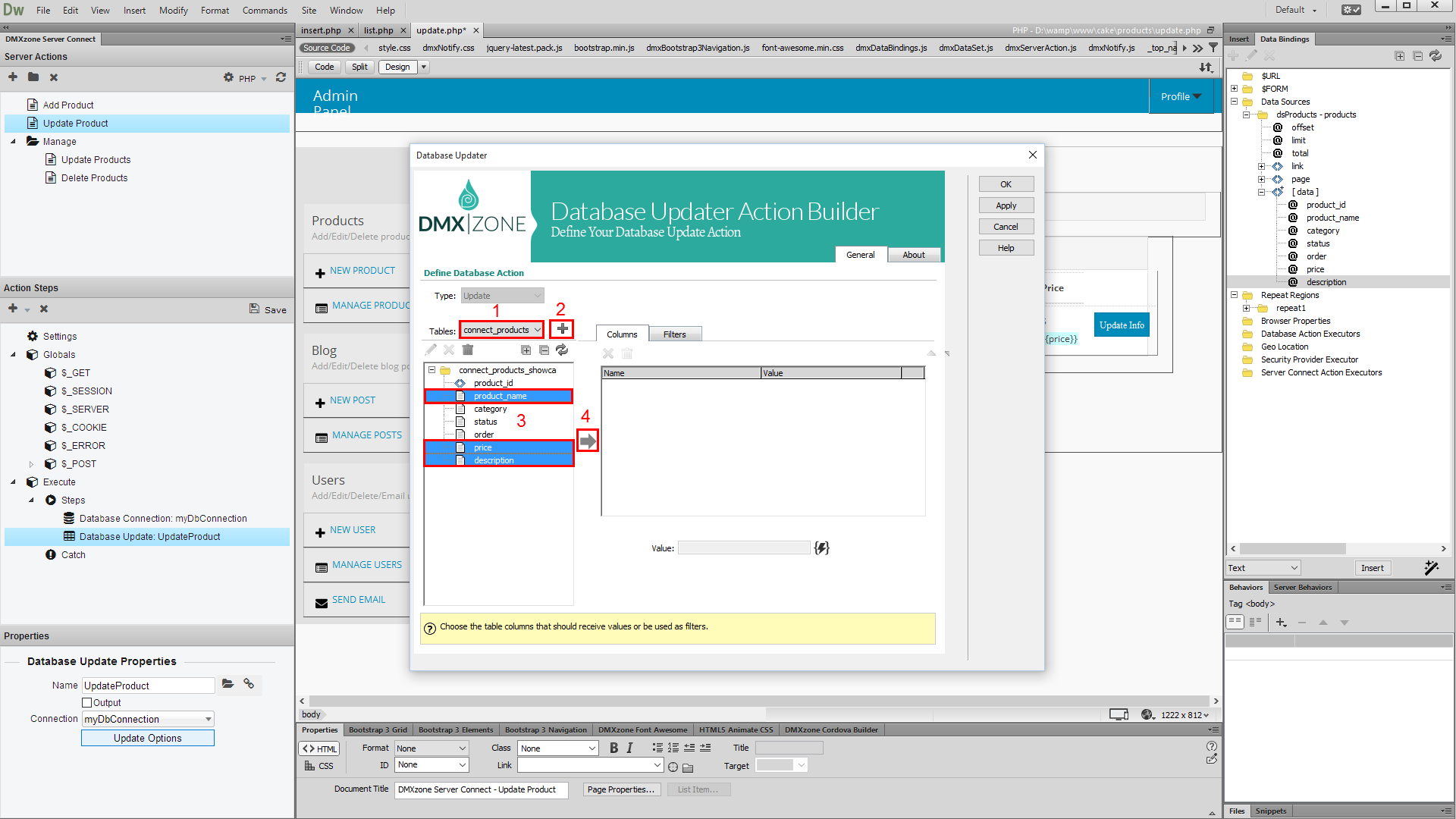Open the Server Behaviors tab
1456x819 pixels.
click(1302, 587)
